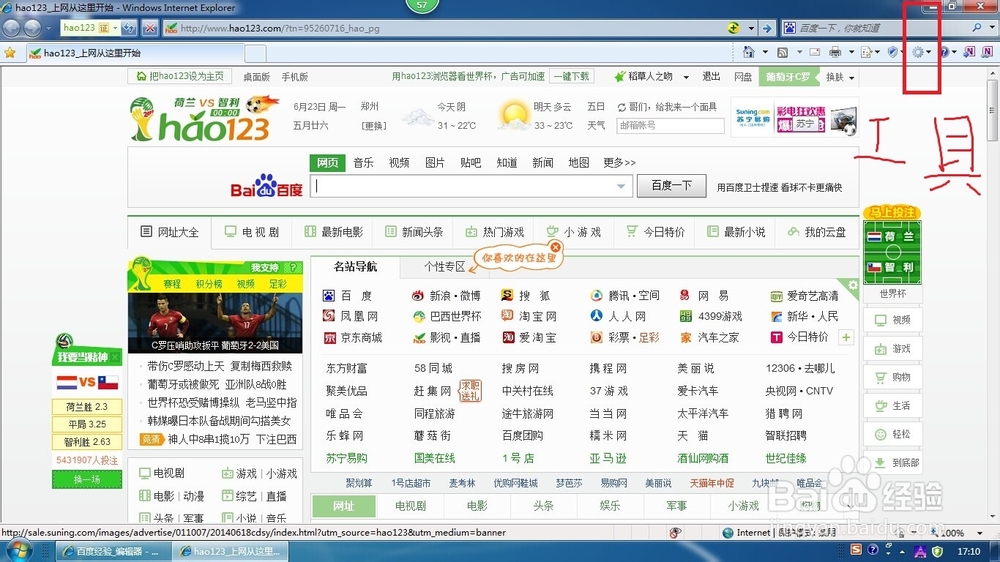Viewport: 1000px width, 562px height.
Task: Open the Page menu icon
Action: [x=867, y=52]
